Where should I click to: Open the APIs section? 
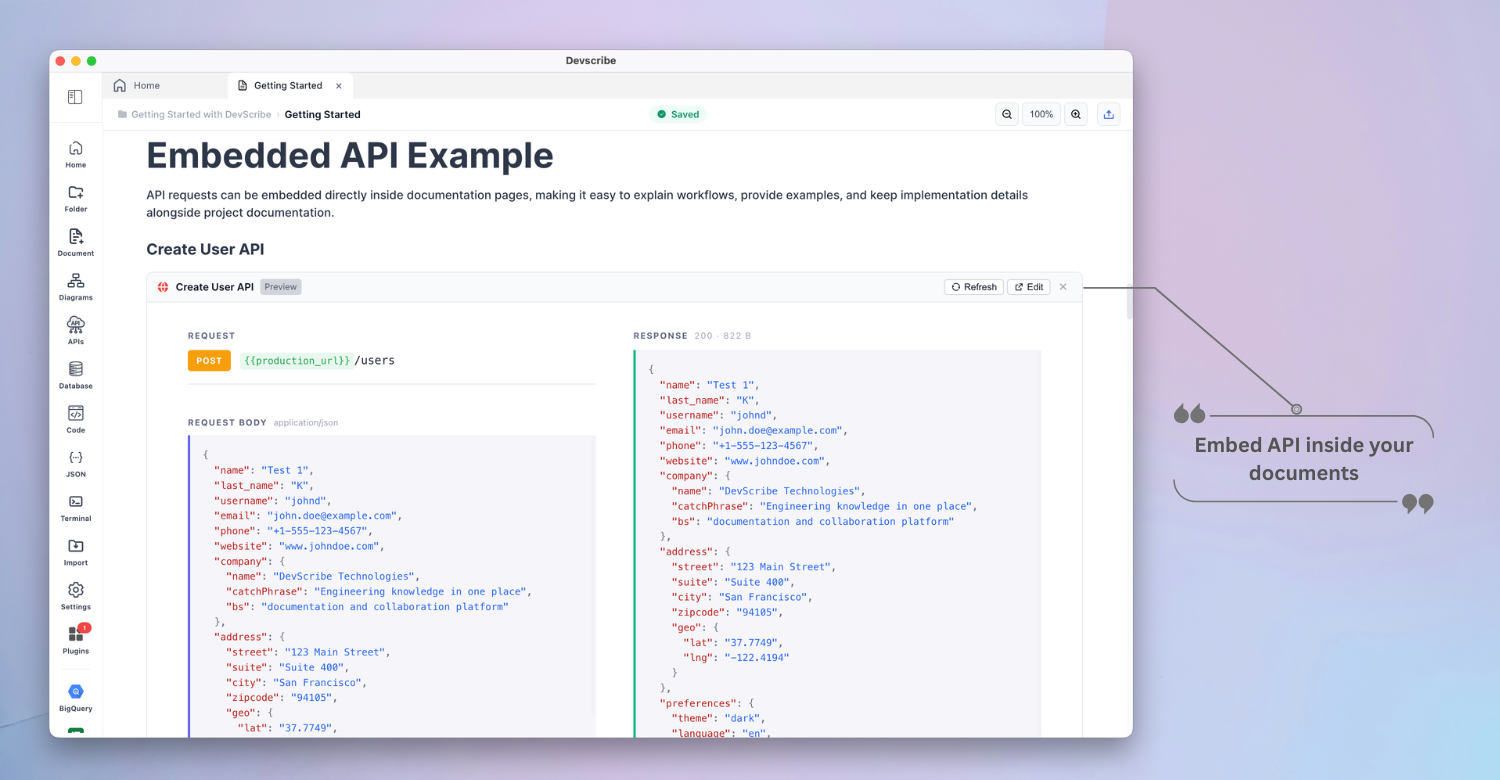[76, 330]
